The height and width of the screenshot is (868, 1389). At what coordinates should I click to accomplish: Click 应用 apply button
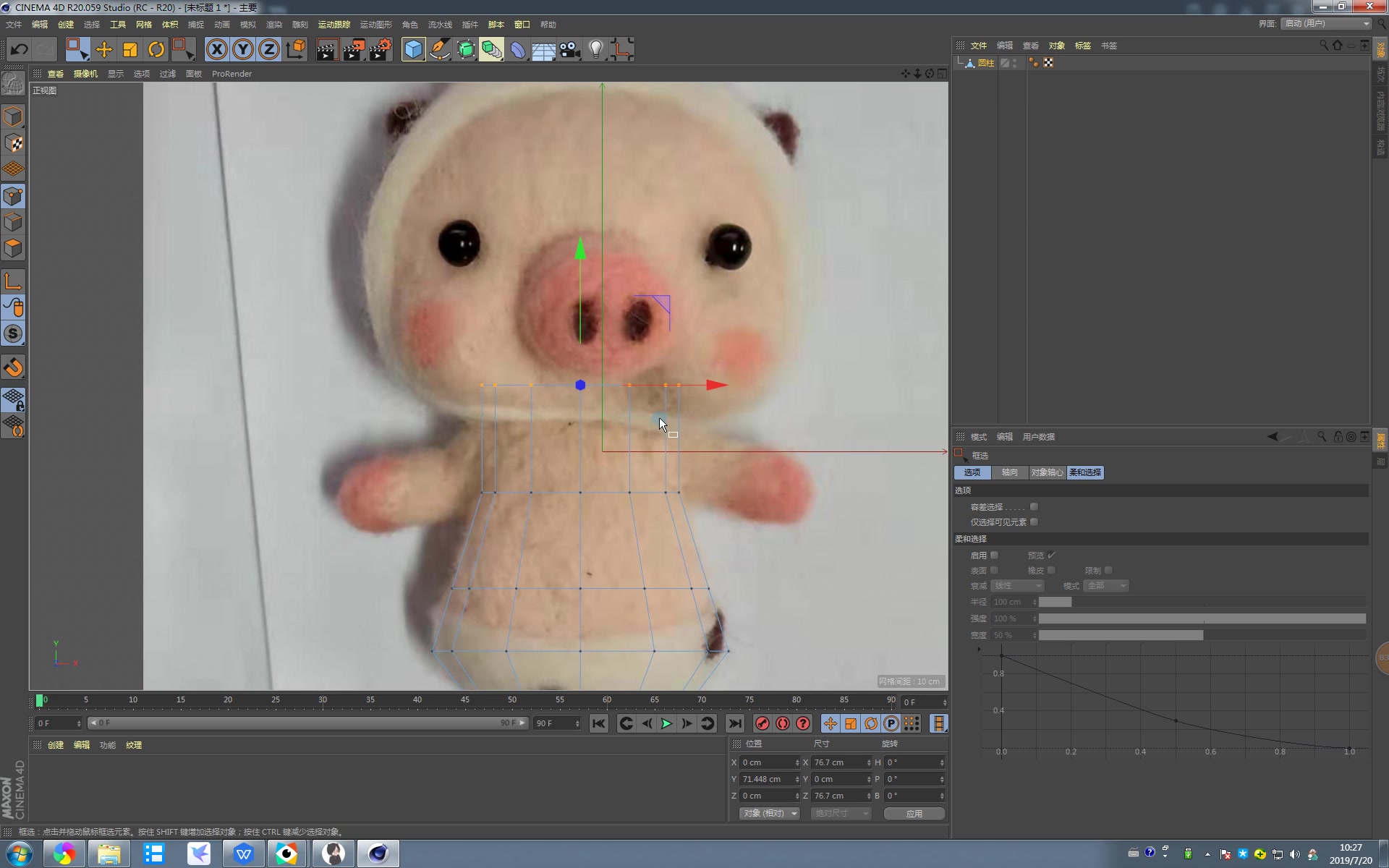pos(914,814)
